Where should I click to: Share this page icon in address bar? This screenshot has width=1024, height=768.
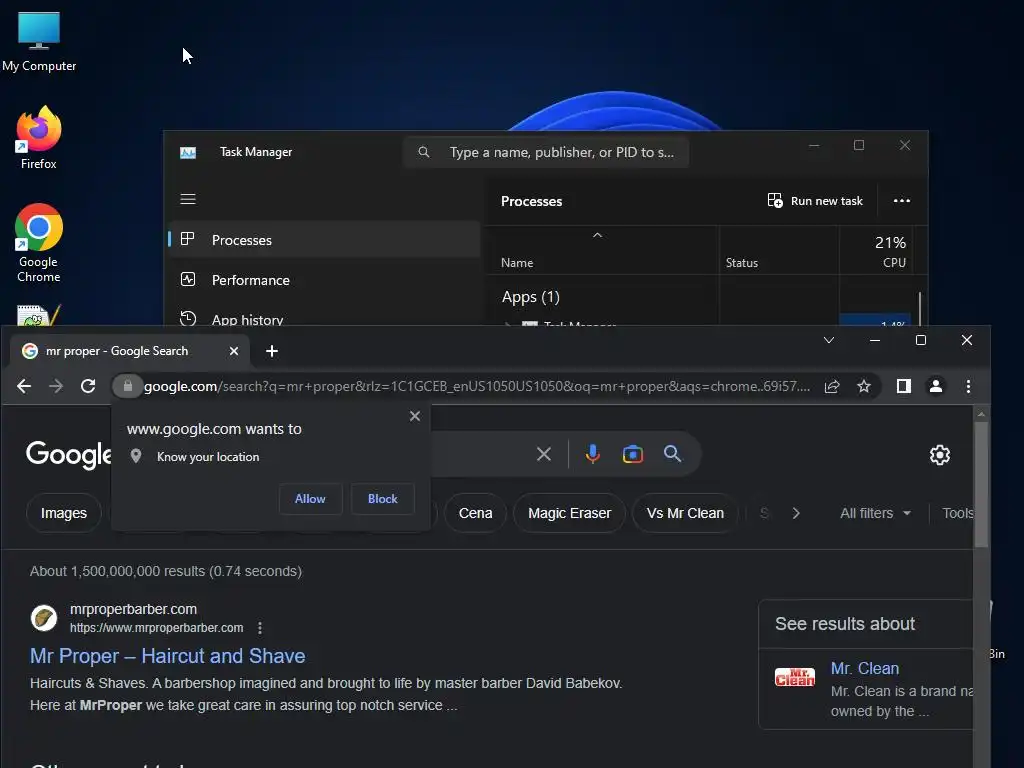click(x=832, y=387)
